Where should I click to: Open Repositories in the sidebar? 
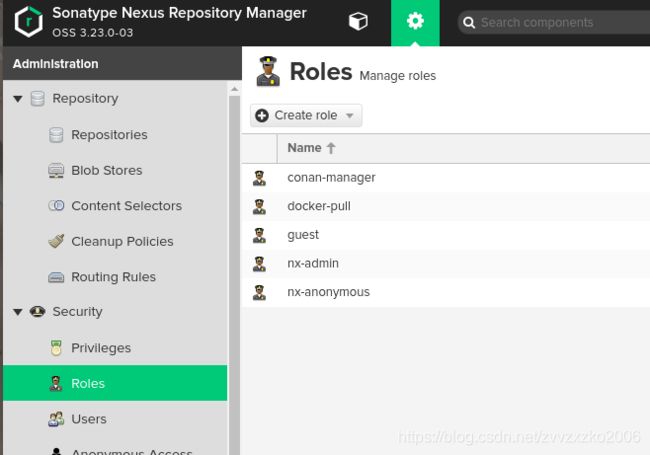[109, 135]
